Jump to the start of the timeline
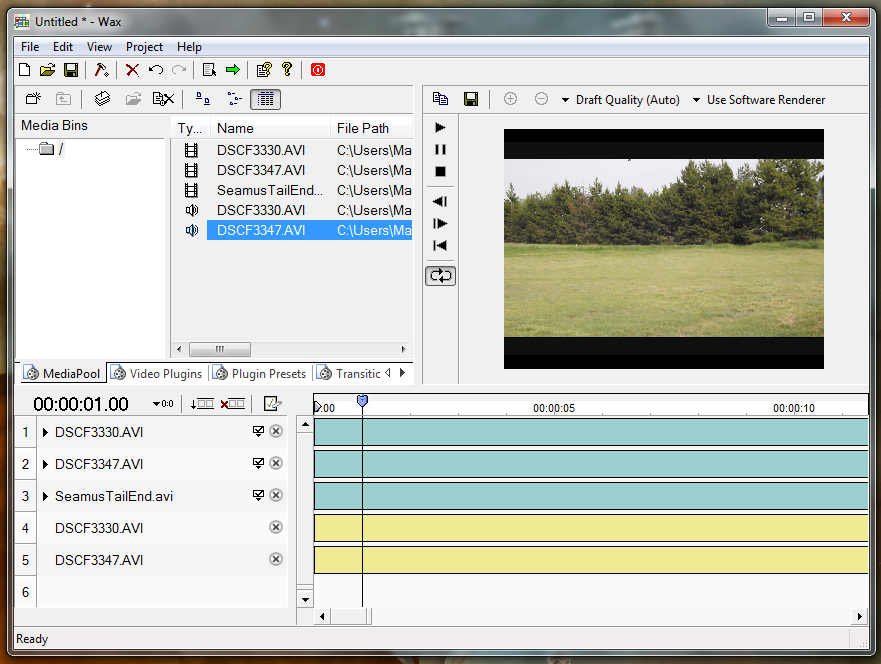This screenshot has width=881, height=664. coord(440,245)
